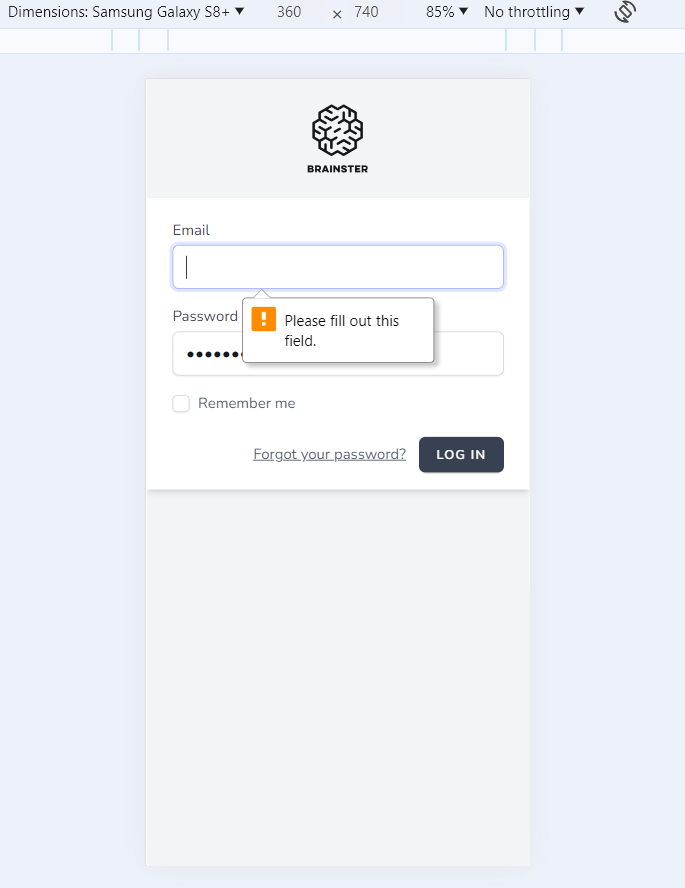Open the Dimensions Samsung Galaxy S8+ dropdown
Screen dimensions: 685x888
point(126,12)
